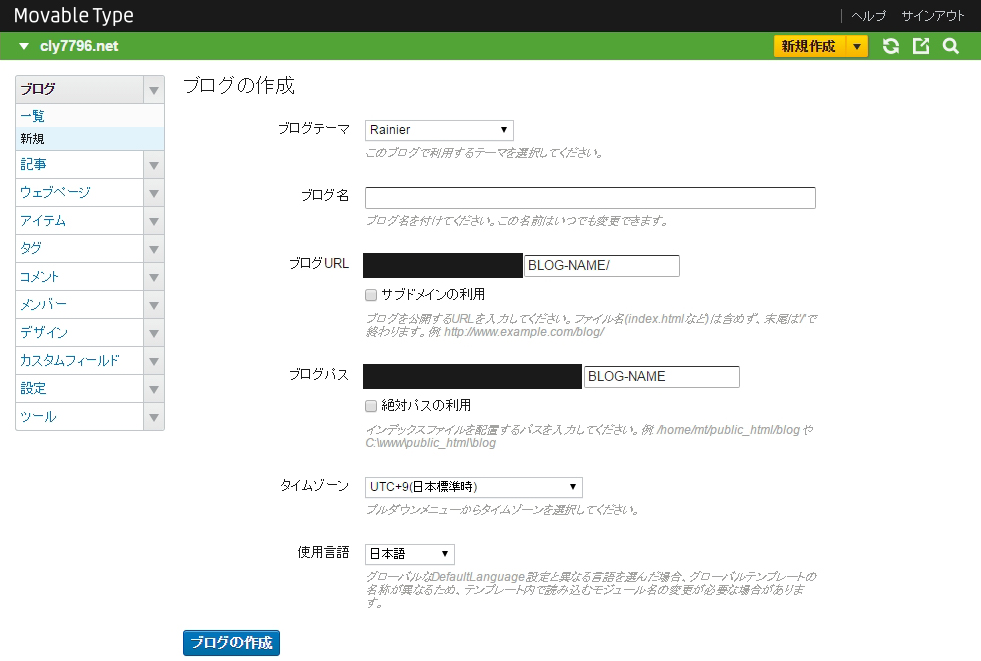This screenshot has width=981, height=661.
Task: Click the ブログの作成 button
Action: click(231, 642)
